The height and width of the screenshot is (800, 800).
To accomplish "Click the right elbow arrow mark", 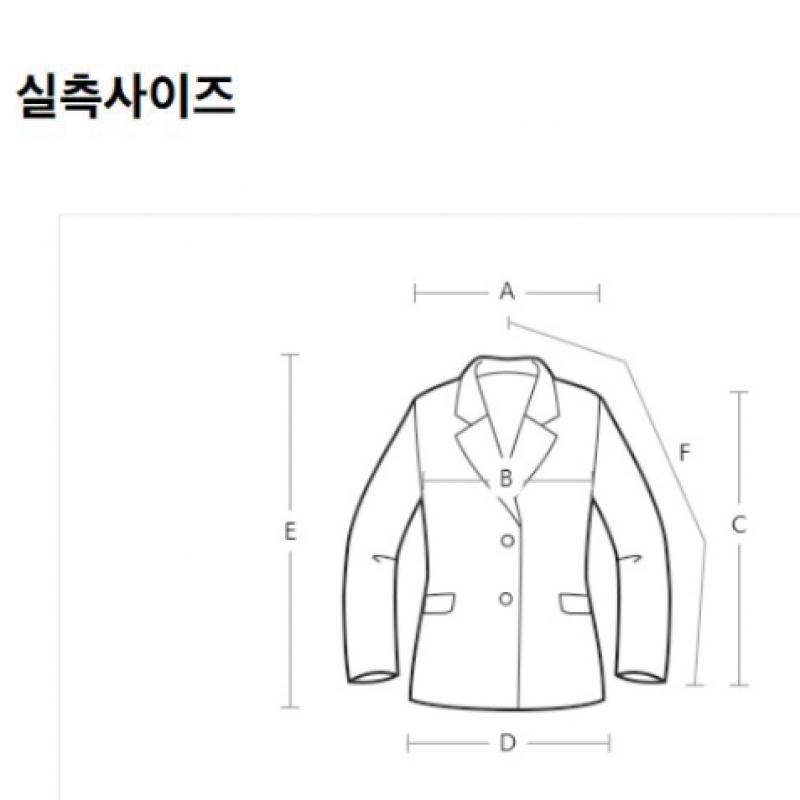I will coord(629,558).
